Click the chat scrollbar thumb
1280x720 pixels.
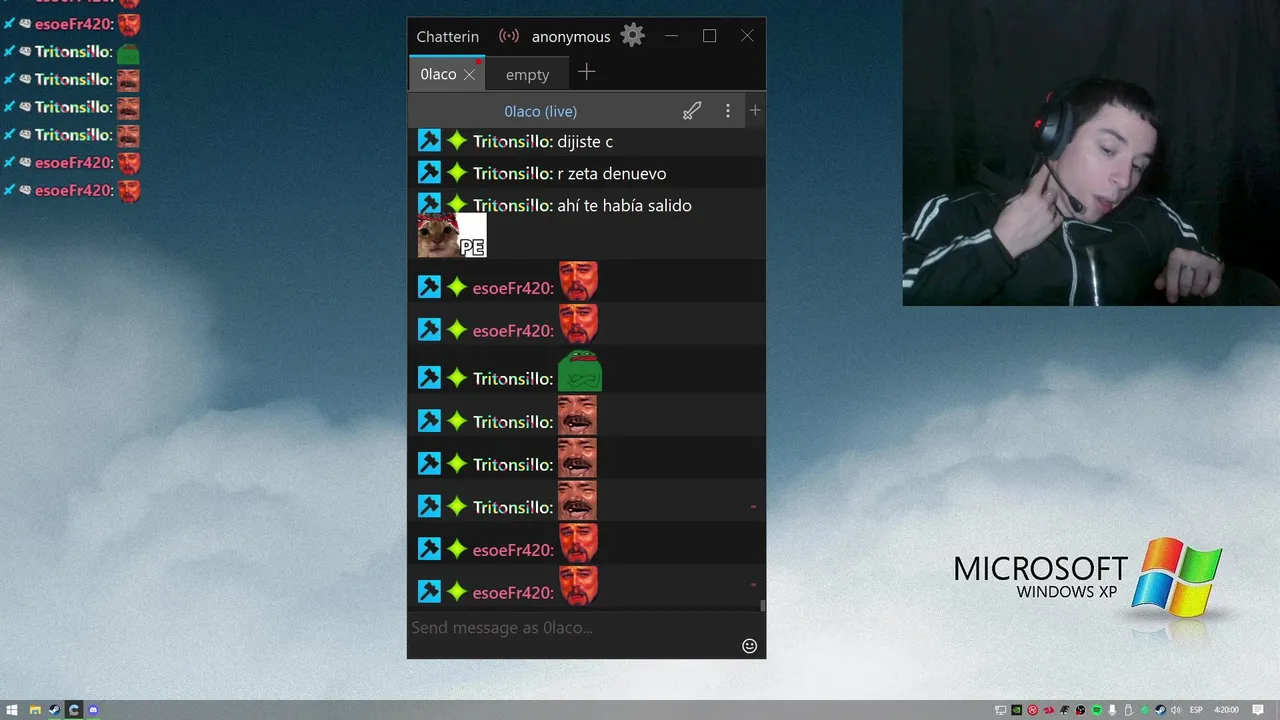(763, 605)
